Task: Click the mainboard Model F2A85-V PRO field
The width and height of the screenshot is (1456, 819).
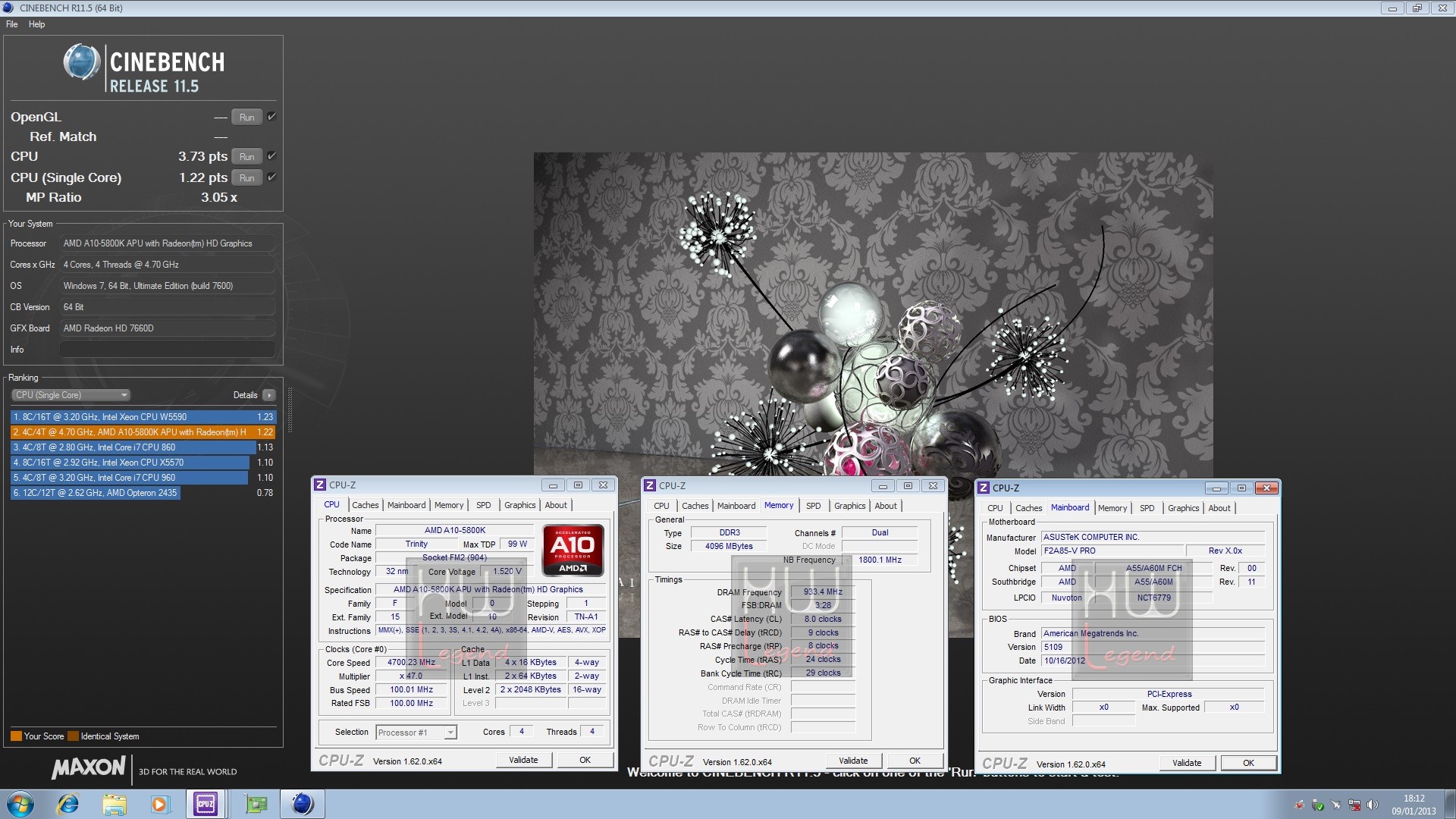Action: (x=1112, y=551)
